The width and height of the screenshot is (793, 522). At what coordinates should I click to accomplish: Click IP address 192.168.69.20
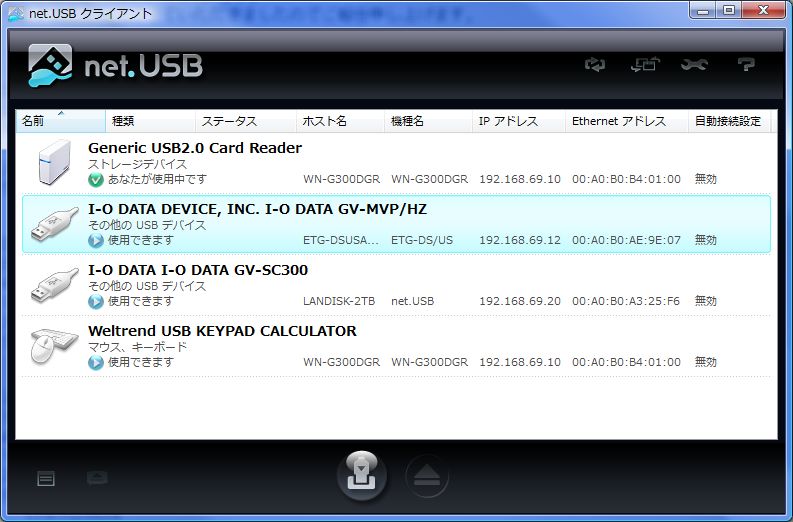[520, 301]
